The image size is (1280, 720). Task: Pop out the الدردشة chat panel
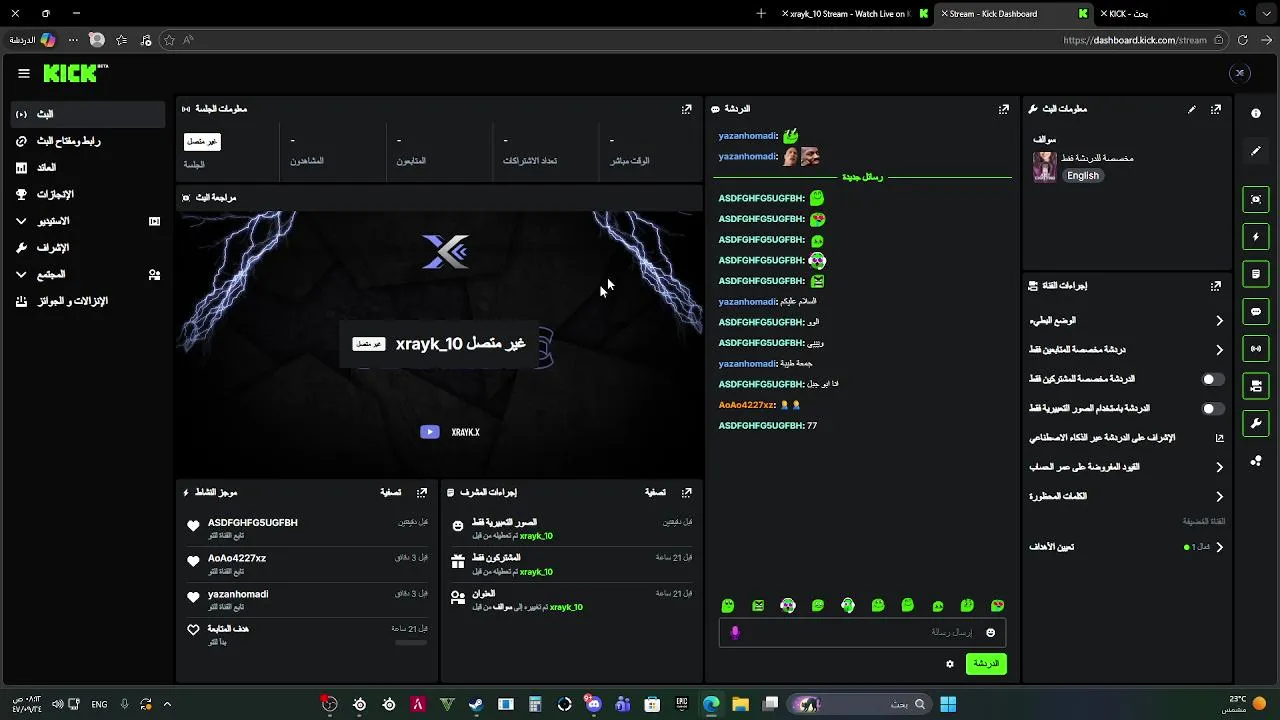click(1004, 109)
